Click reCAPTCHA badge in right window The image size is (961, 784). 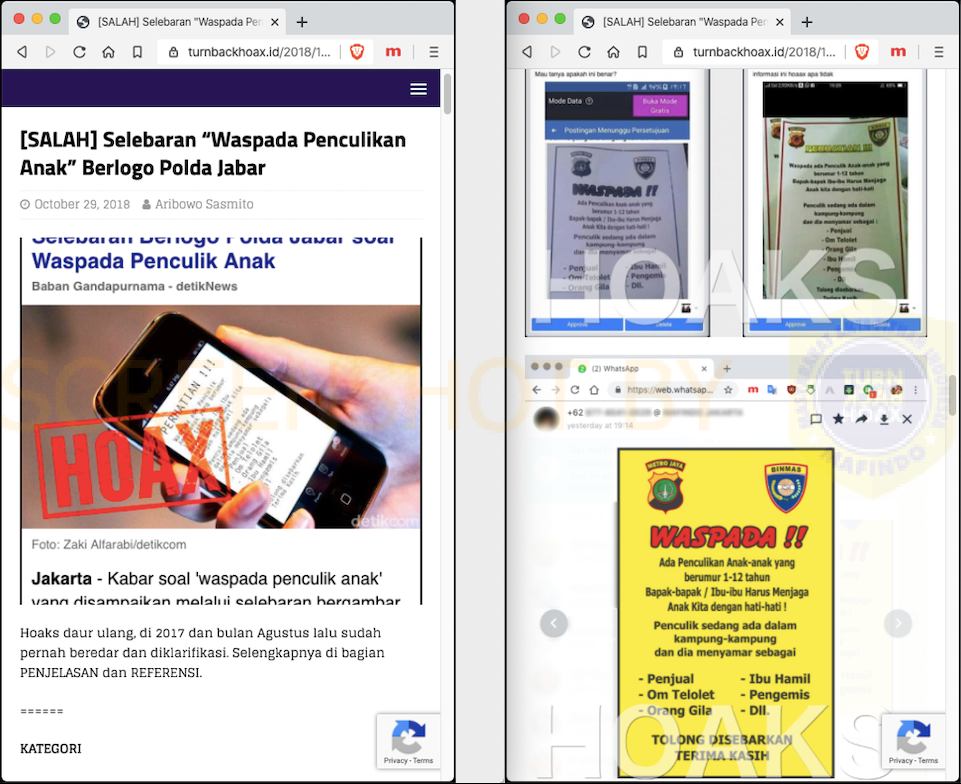click(x=913, y=740)
